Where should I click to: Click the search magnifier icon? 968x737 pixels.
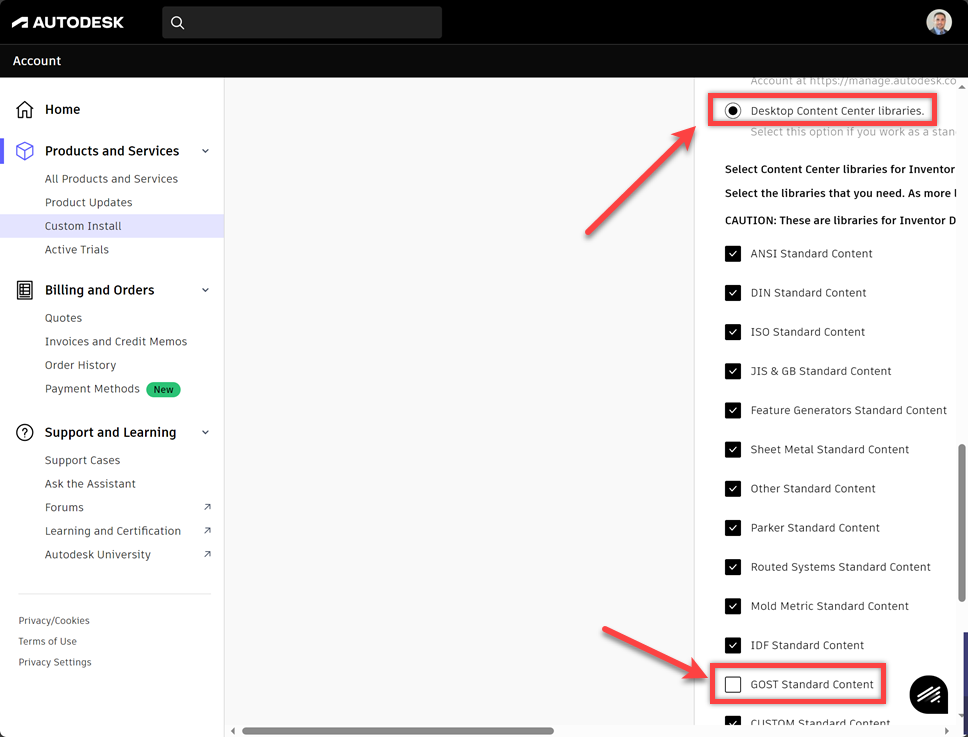point(177,22)
